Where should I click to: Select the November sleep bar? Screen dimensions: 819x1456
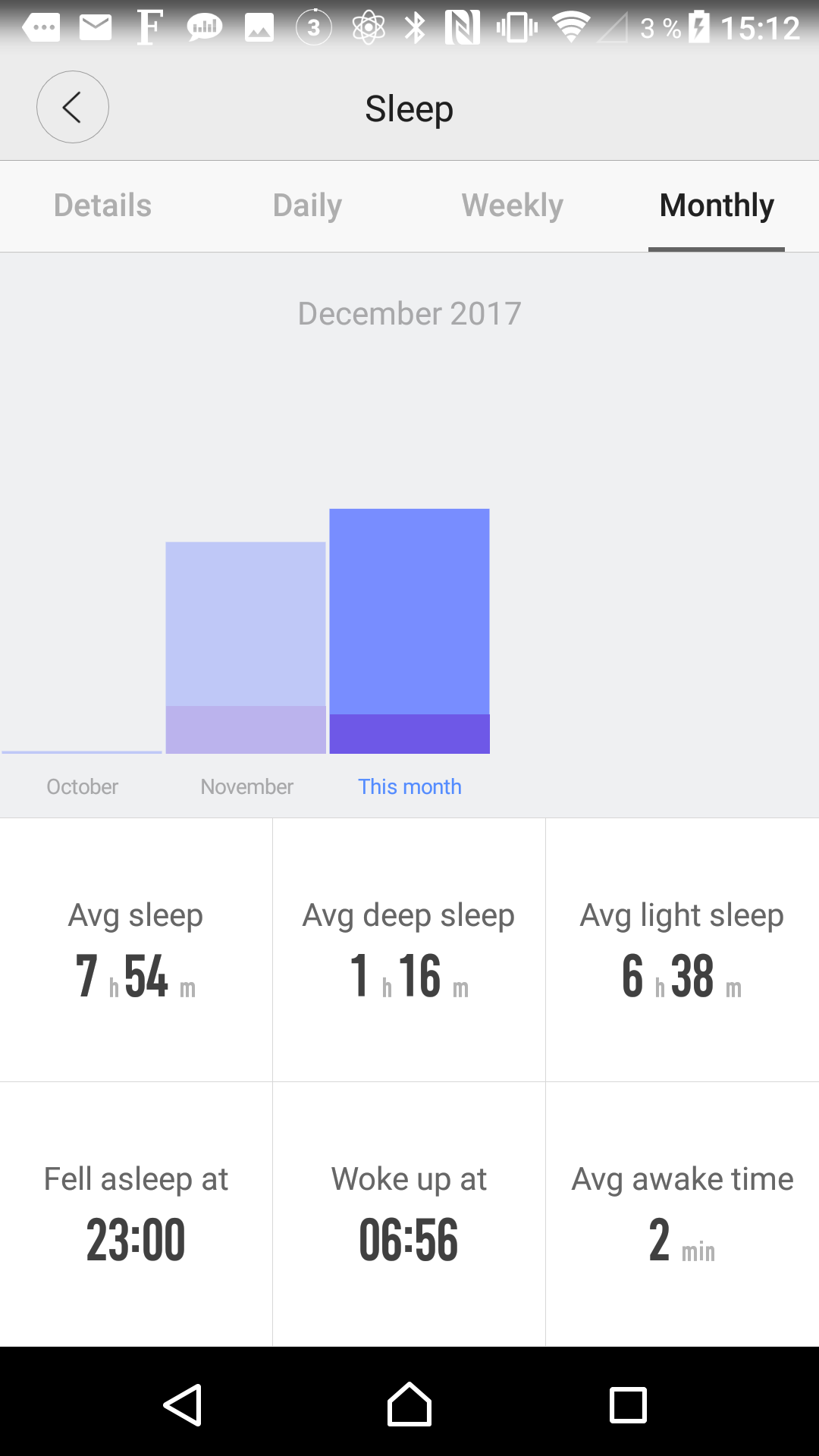(246, 648)
